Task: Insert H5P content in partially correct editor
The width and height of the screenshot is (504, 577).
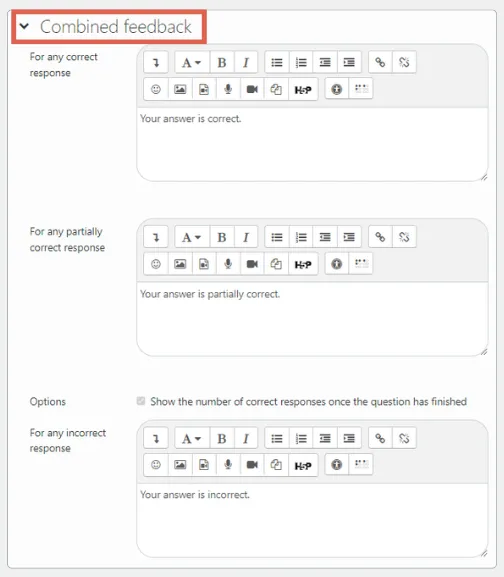Action: [x=303, y=264]
